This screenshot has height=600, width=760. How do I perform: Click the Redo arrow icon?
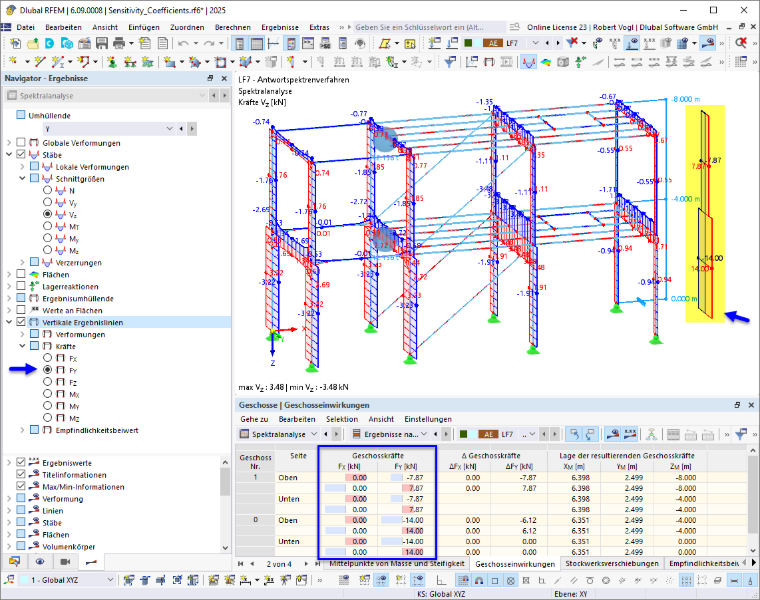[208, 43]
